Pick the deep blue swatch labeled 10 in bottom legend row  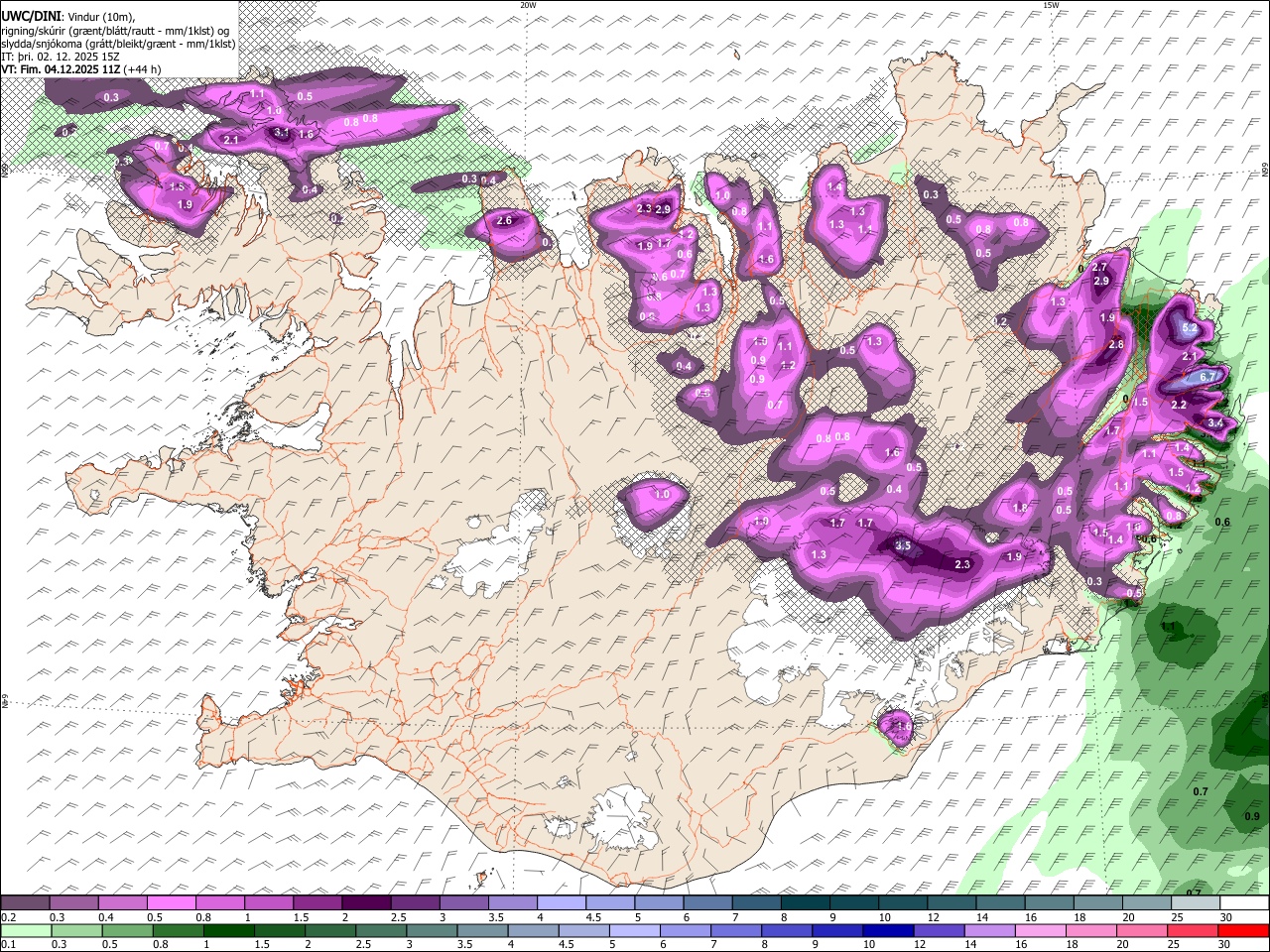[887, 930]
